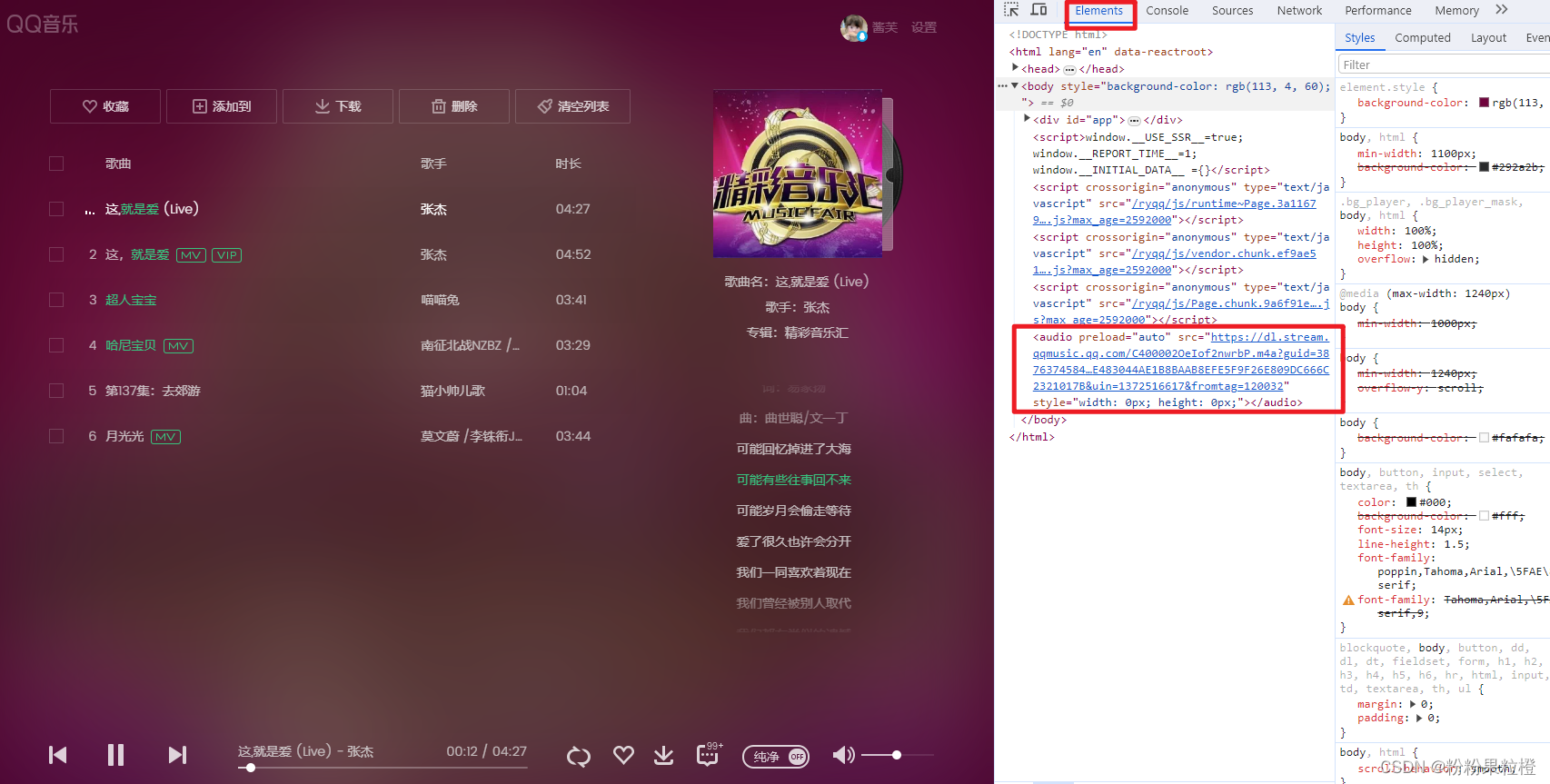This screenshot has height=784, width=1550.
Task: Open singer 喵喵兔
Action: click(440, 300)
